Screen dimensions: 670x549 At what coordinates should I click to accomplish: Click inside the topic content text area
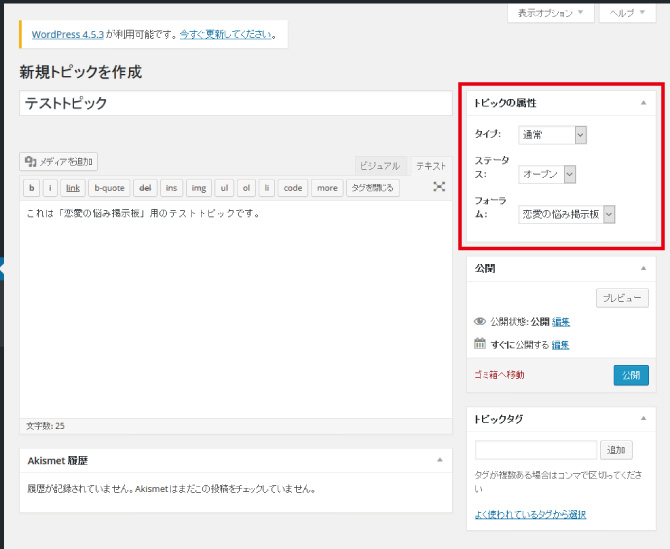pos(236,310)
